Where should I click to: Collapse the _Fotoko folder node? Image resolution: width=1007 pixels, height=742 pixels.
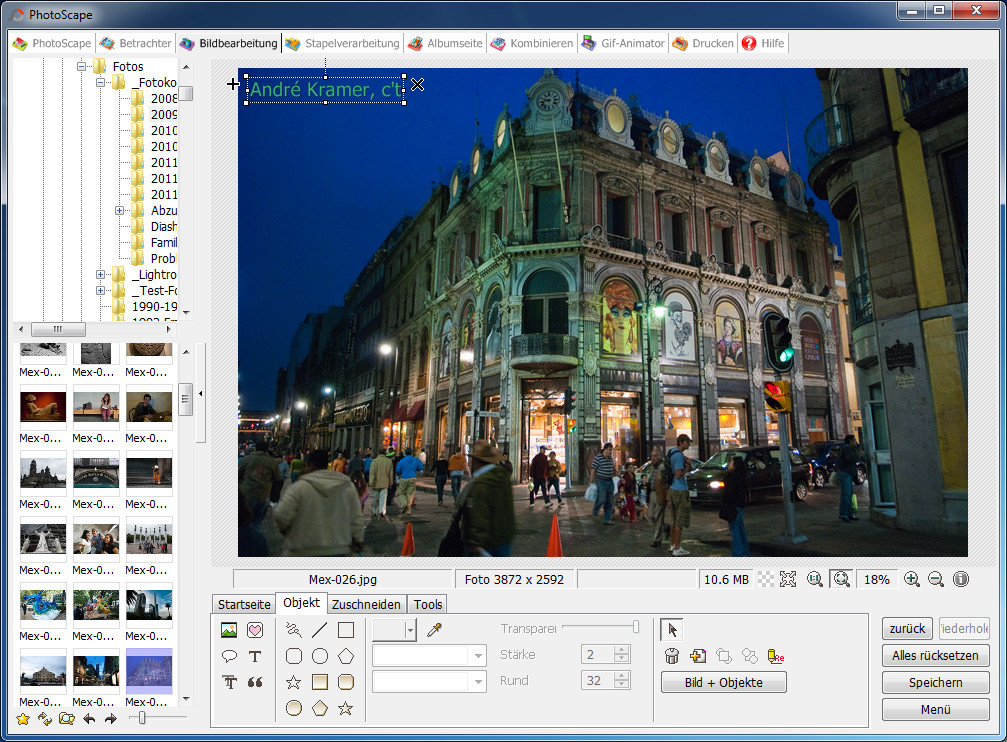pos(100,82)
